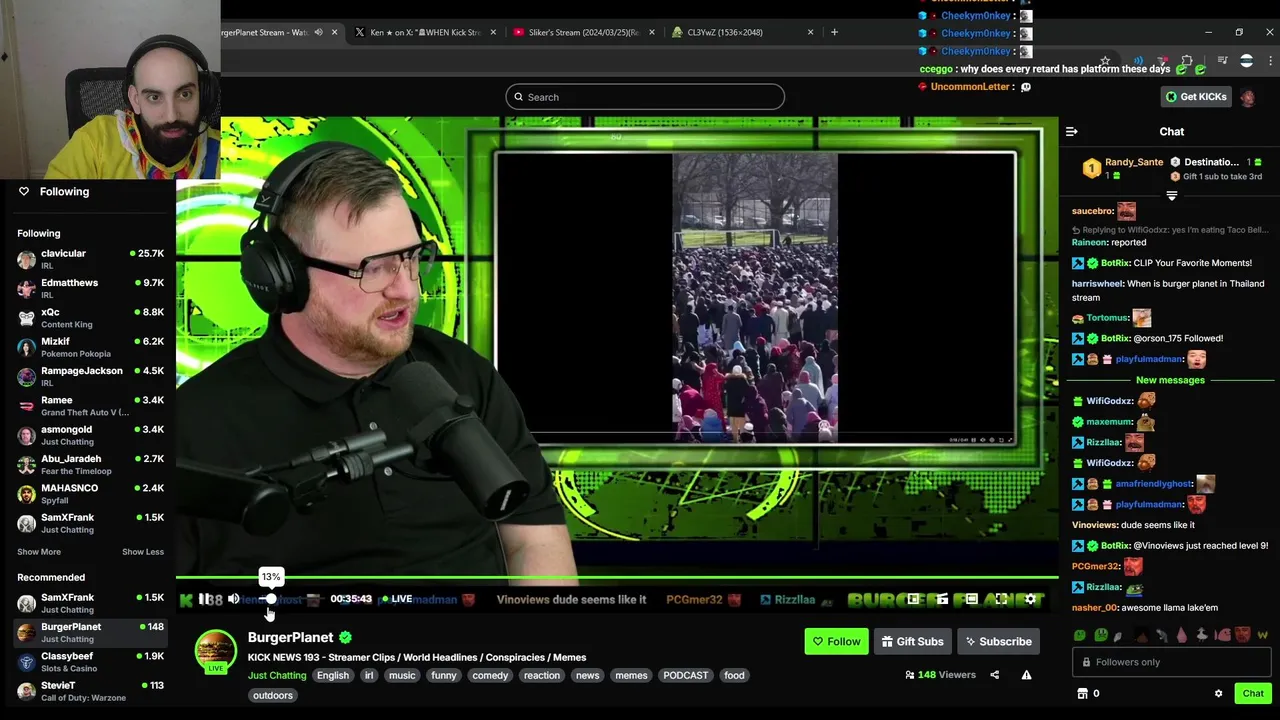Report the stream via the warning triangle icon
Viewport: 1280px width, 720px height.
click(x=1026, y=675)
